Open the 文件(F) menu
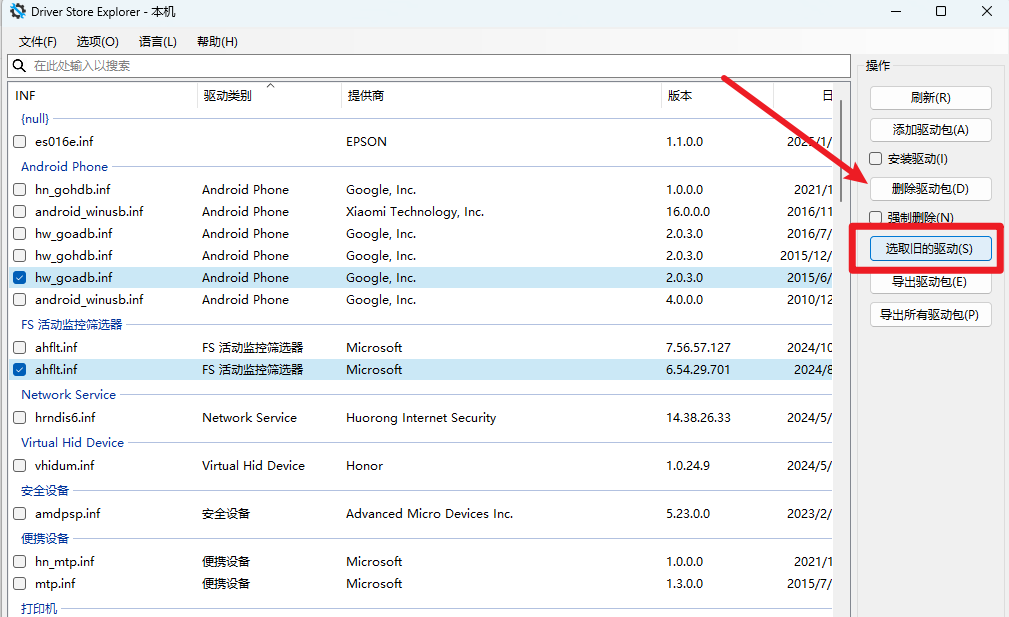 (x=37, y=42)
